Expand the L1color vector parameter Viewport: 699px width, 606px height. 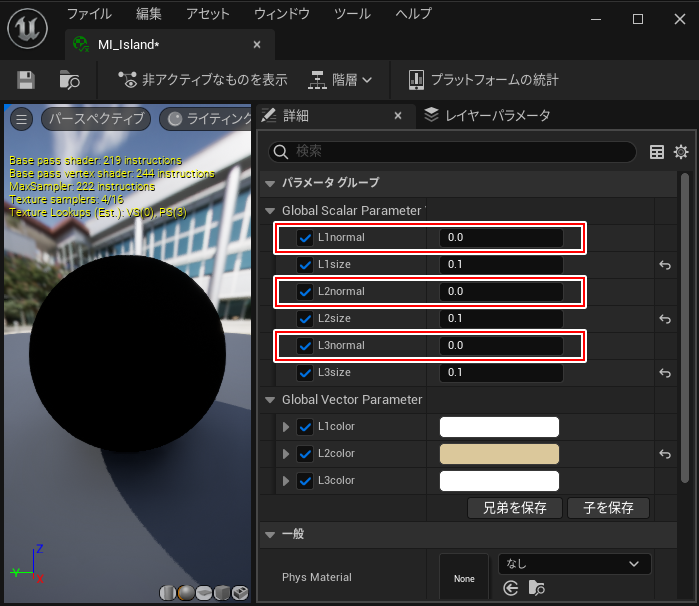[287, 427]
